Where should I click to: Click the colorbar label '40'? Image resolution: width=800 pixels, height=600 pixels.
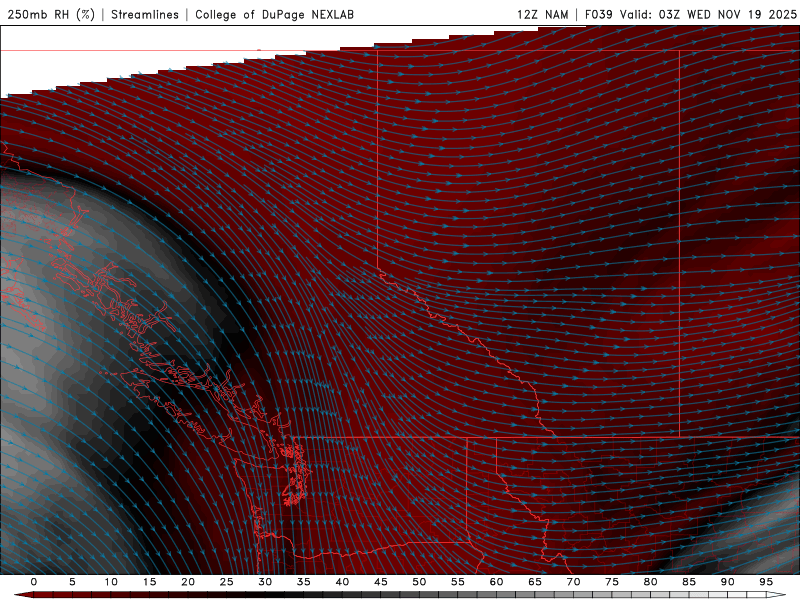point(342,582)
